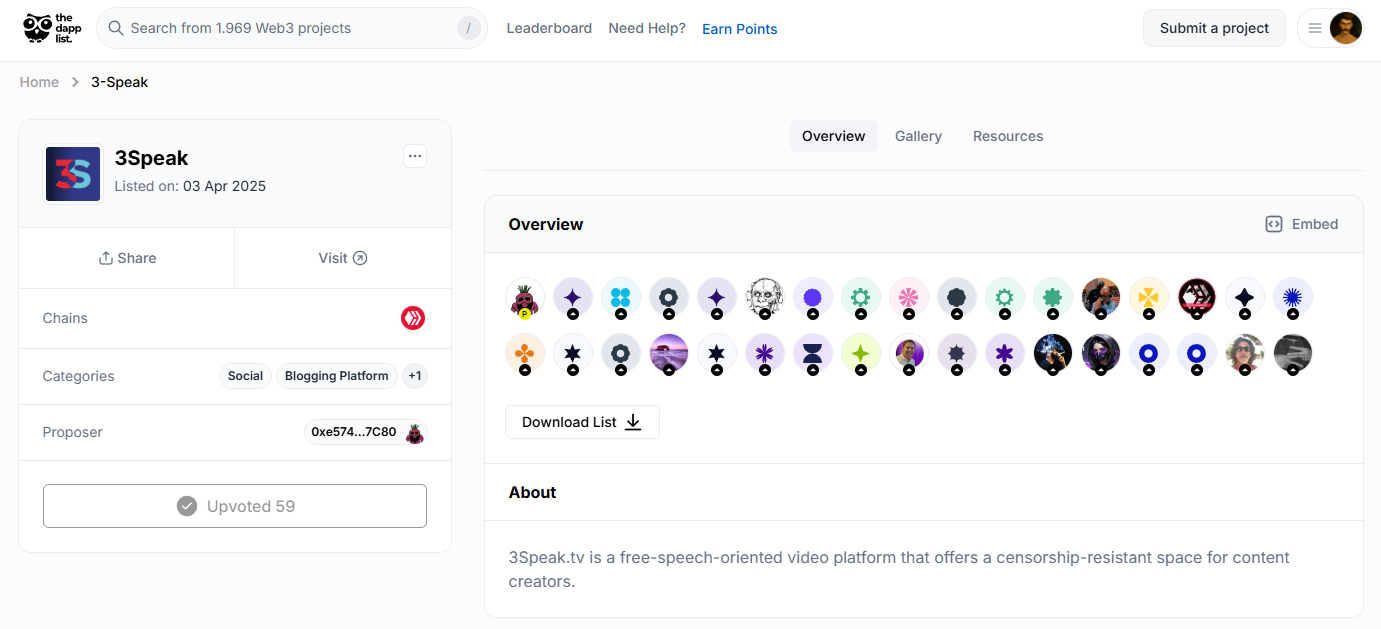Click the small avatar beside the proposer address

click(x=414, y=433)
